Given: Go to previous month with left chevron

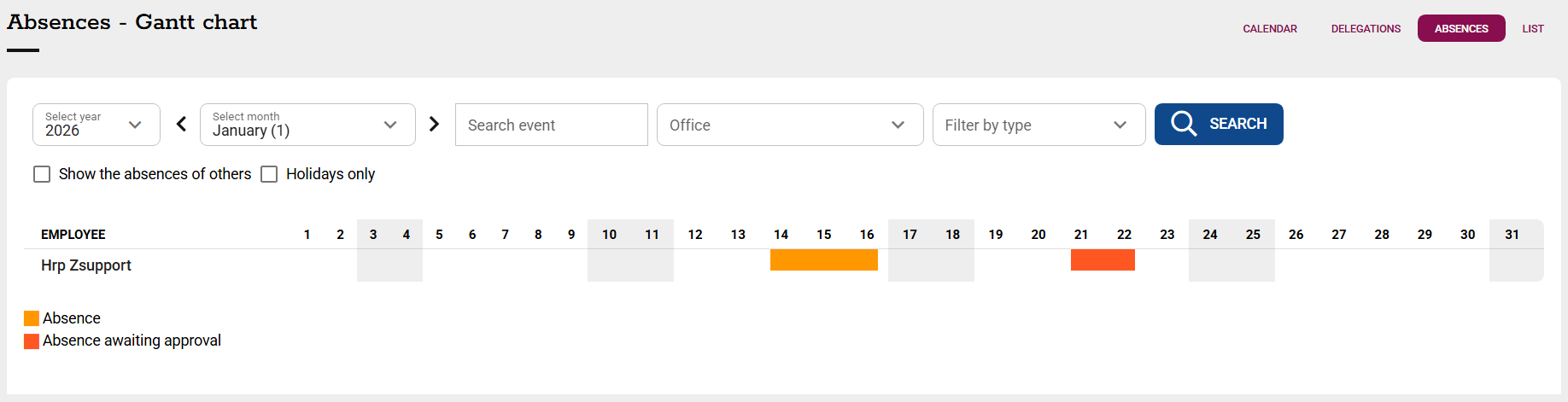Looking at the screenshot, I should pos(181,125).
